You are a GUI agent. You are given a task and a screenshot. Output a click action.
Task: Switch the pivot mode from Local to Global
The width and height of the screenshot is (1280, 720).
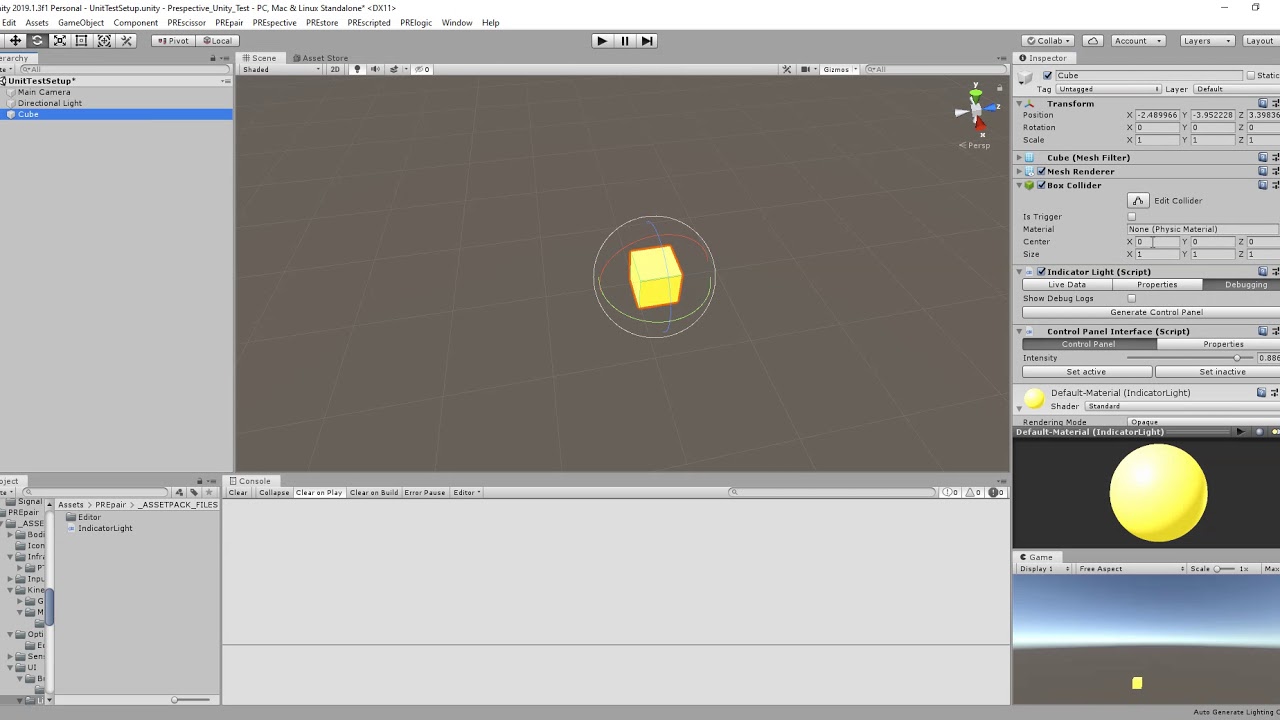216,40
